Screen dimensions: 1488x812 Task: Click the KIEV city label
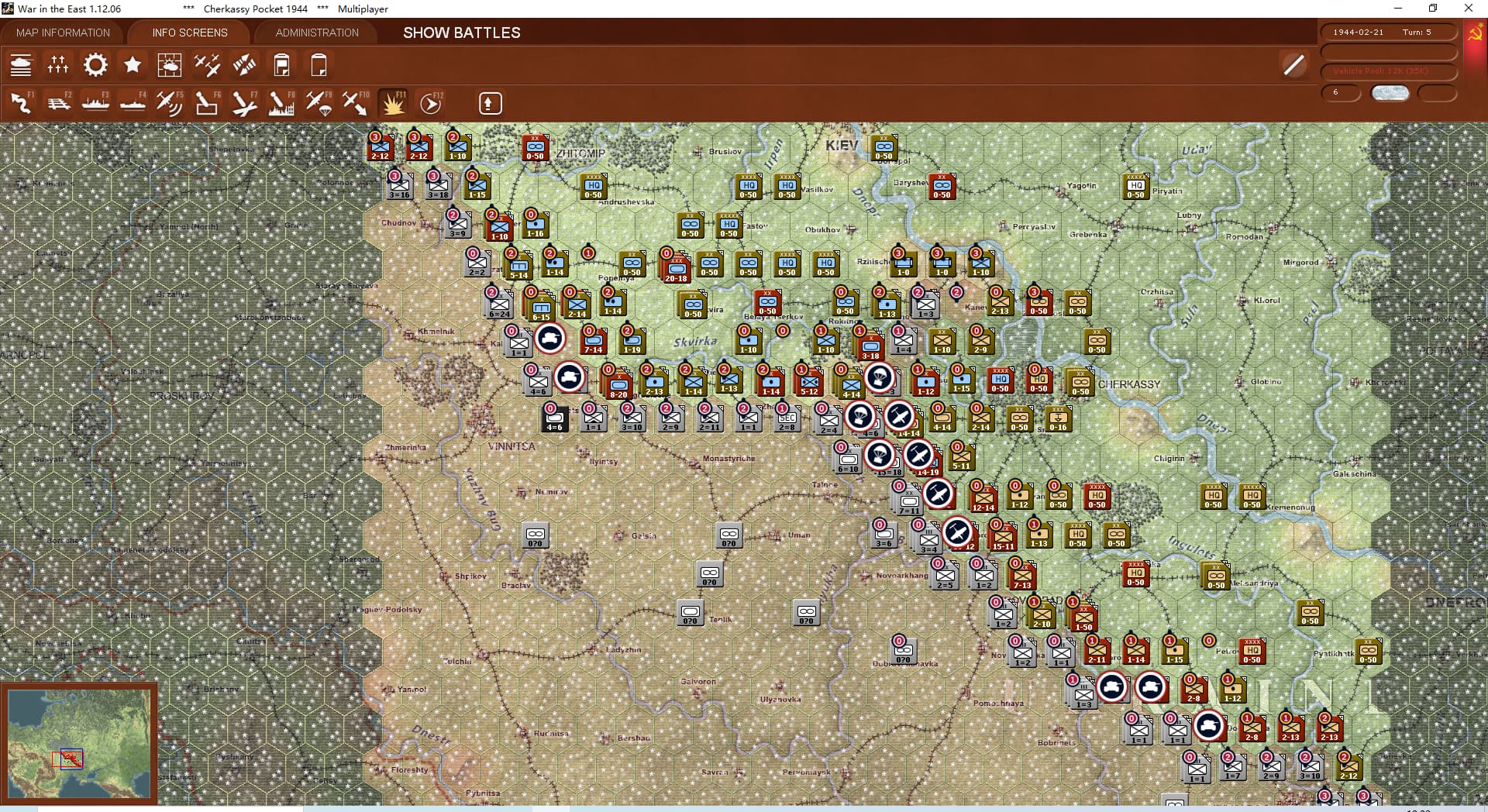(x=842, y=145)
